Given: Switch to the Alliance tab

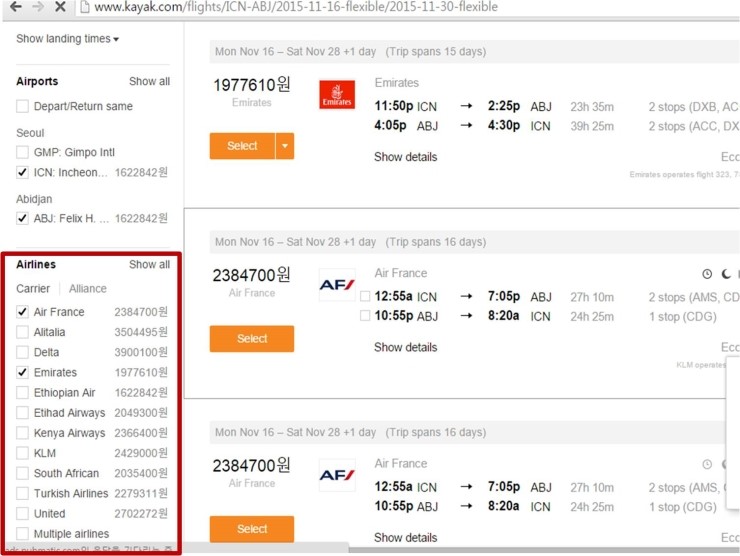Looking at the screenshot, I should coord(88,288).
